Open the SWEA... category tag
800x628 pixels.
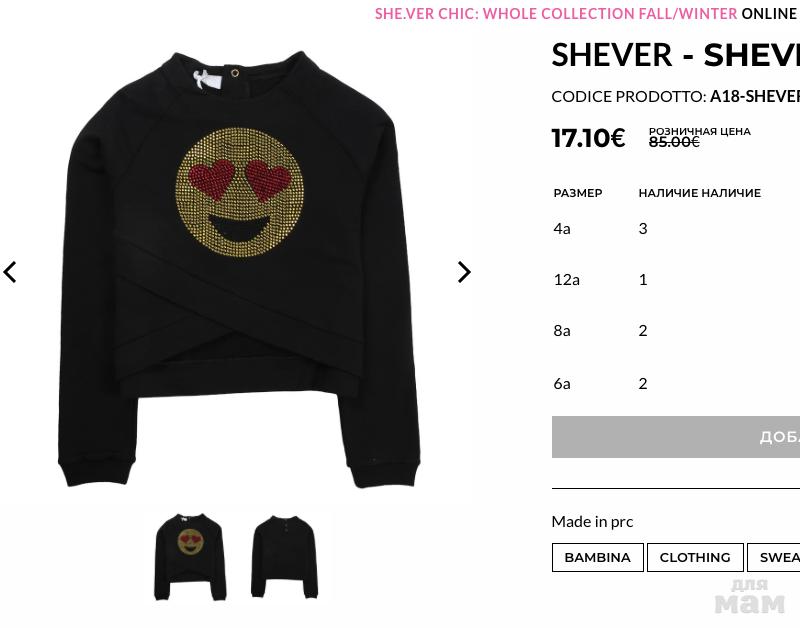tap(773, 557)
